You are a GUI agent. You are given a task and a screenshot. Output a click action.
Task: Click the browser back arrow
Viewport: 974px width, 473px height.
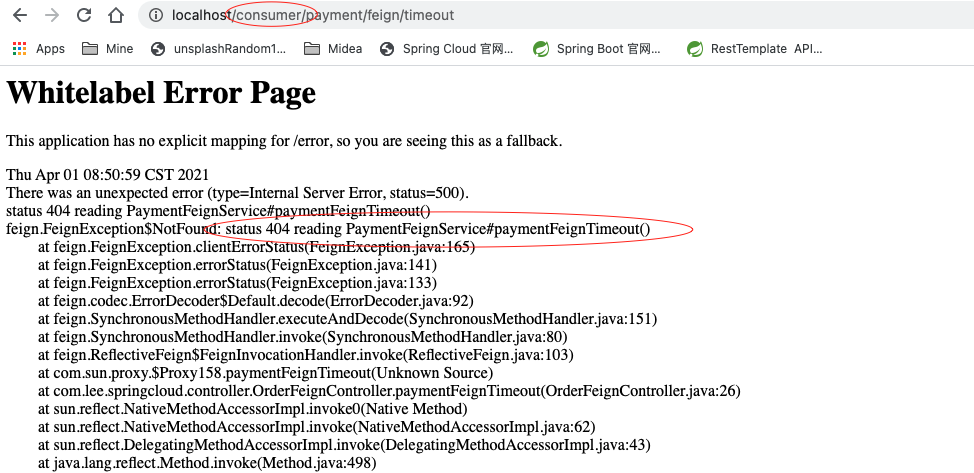coord(19,16)
